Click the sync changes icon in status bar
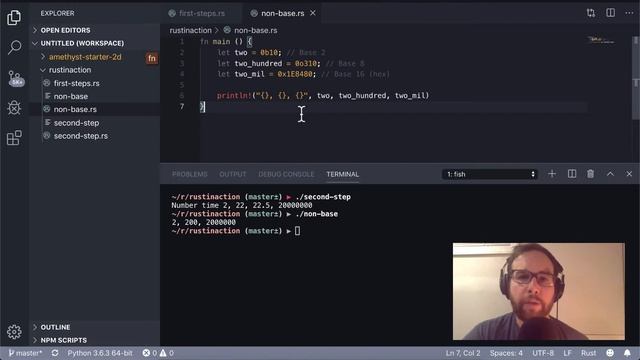 (x=55, y=353)
